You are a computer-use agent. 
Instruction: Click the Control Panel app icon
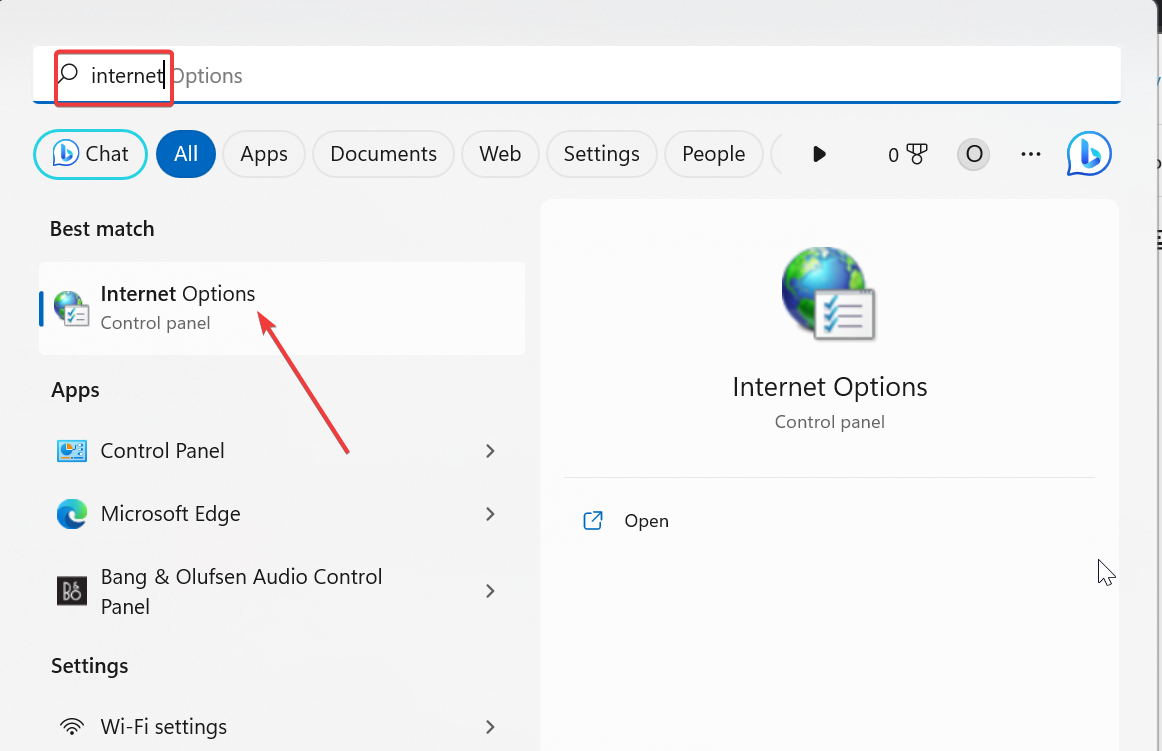click(x=72, y=451)
